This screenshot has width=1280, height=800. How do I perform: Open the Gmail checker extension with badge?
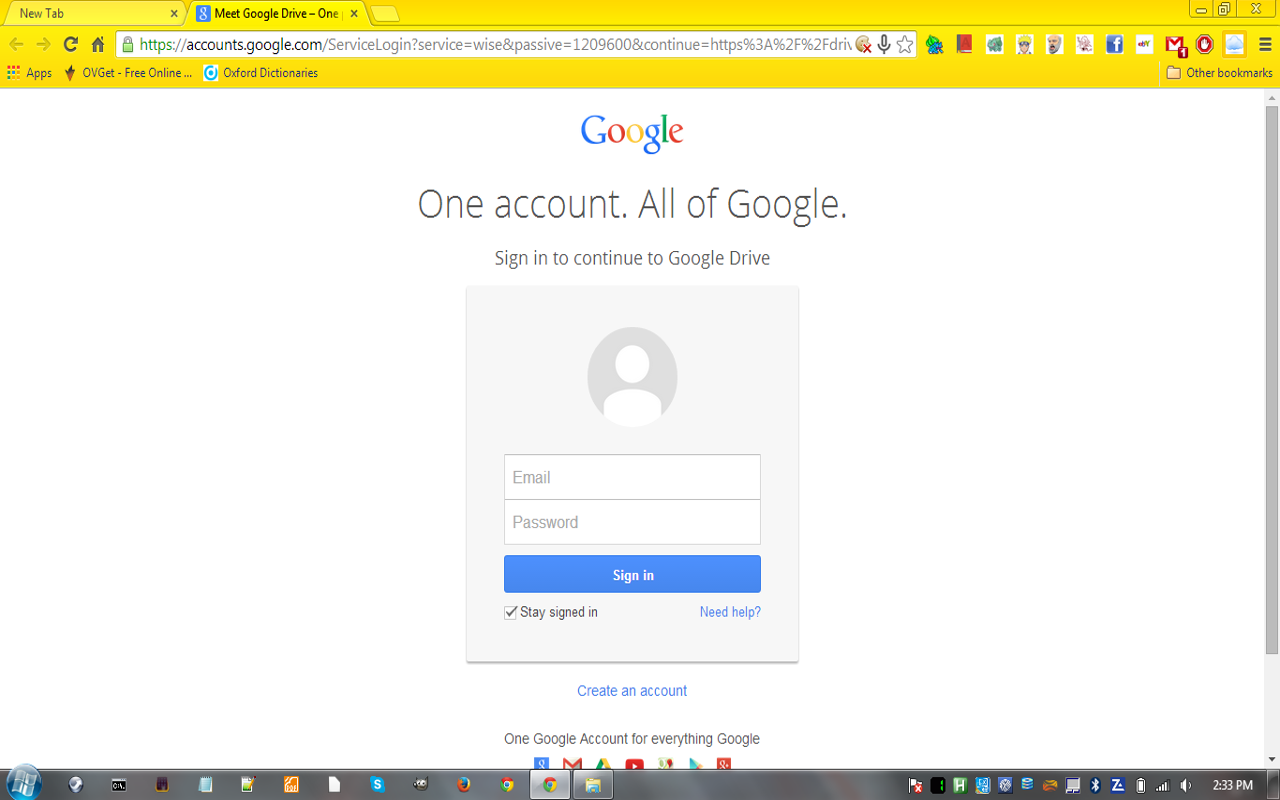click(1176, 45)
